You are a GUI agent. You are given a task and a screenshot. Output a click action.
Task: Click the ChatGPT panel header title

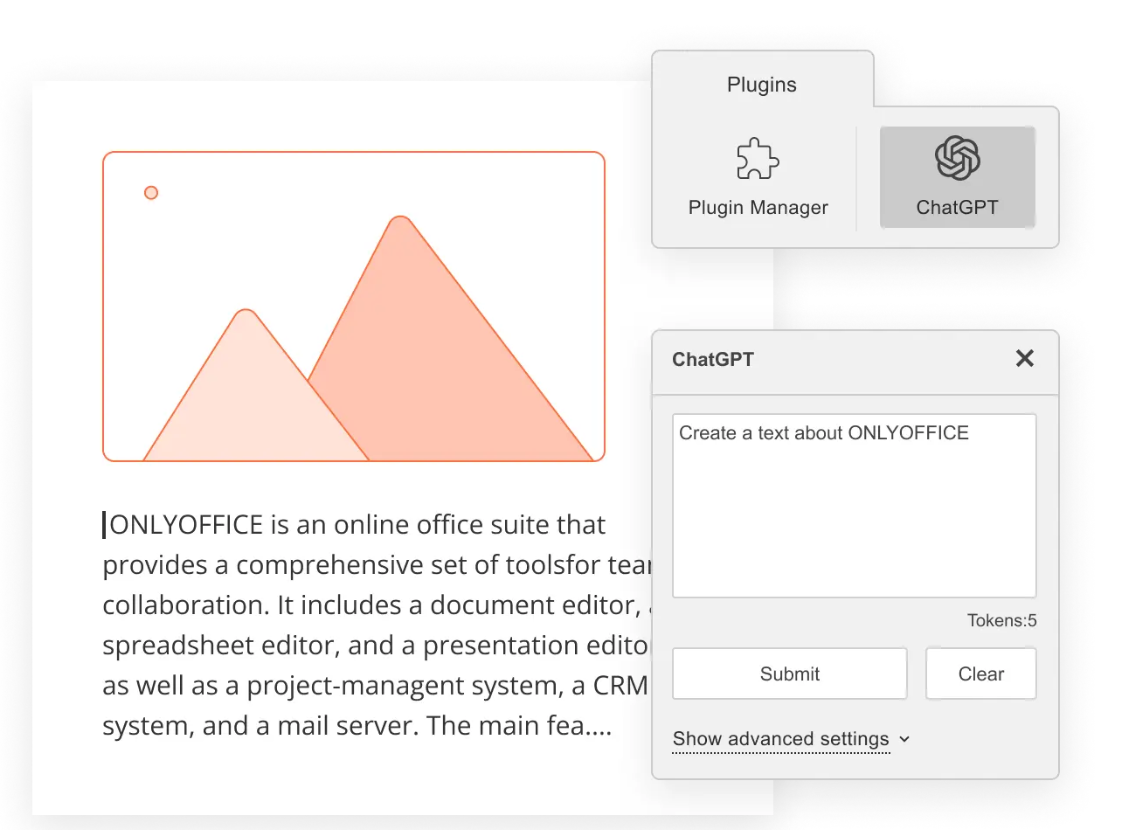pos(713,360)
